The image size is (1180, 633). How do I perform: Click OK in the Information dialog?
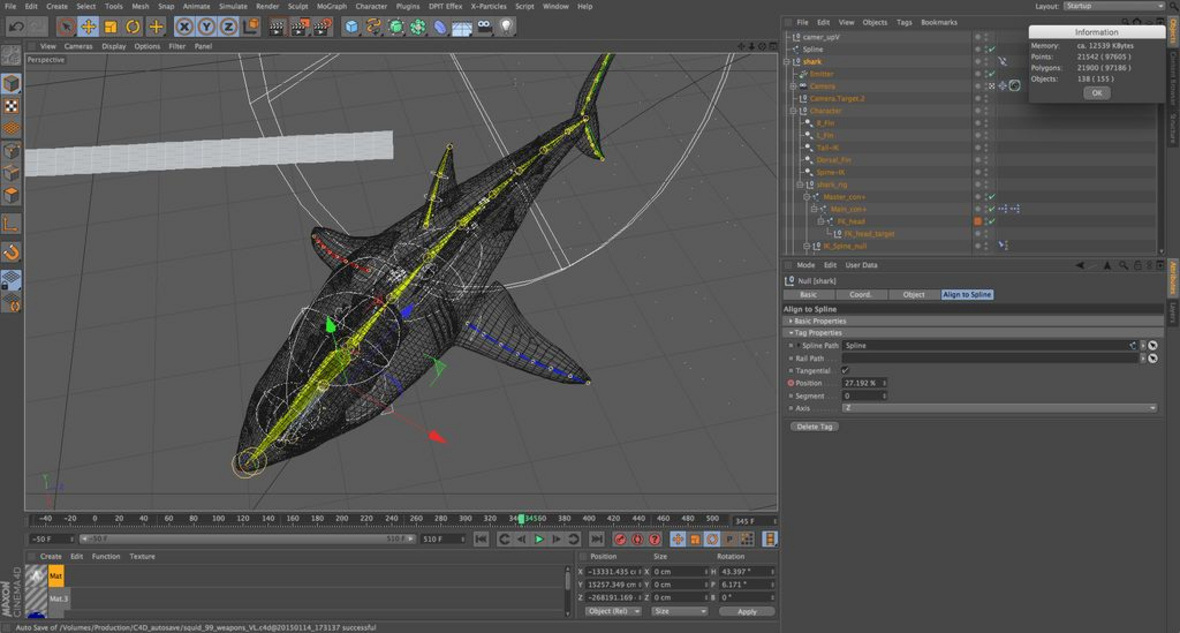(1096, 93)
